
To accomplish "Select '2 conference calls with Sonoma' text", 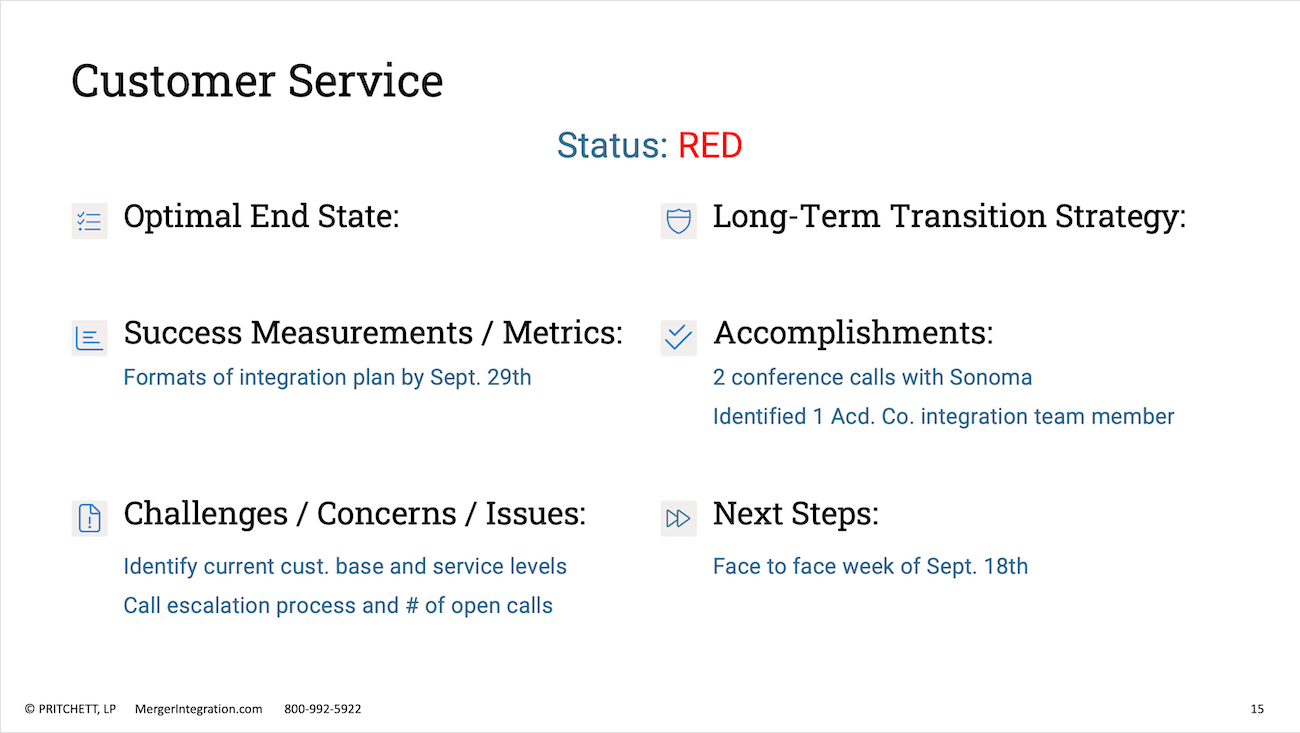I will click(872, 378).
